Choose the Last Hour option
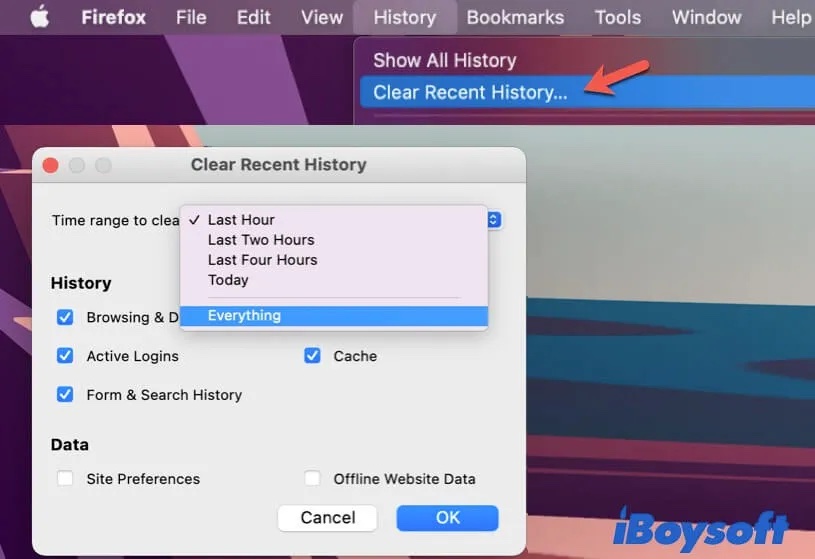Image resolution: width=815 pixels, height=559 pixels. point(241,220)
